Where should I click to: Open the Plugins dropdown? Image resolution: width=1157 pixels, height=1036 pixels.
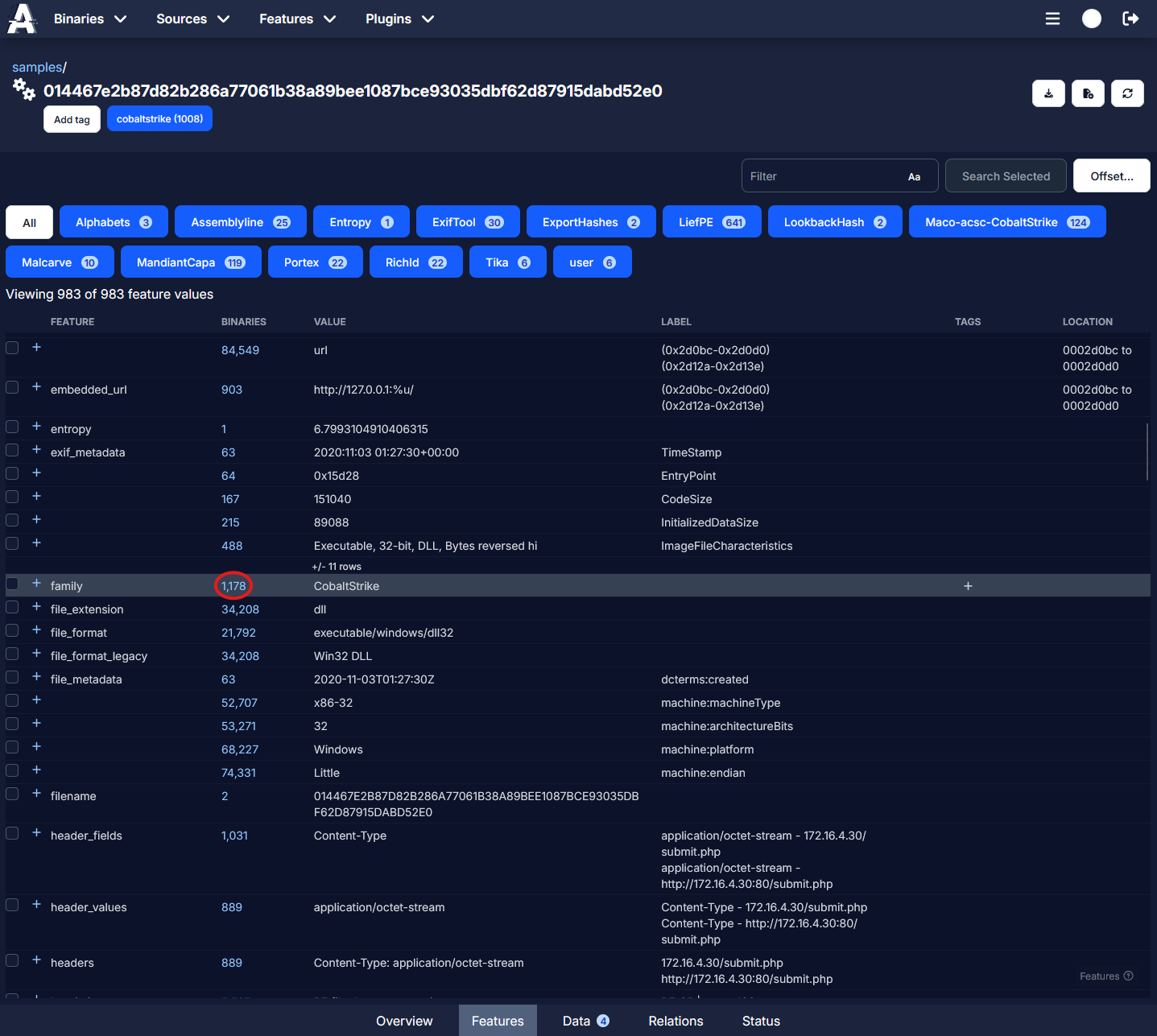[399, 19]
